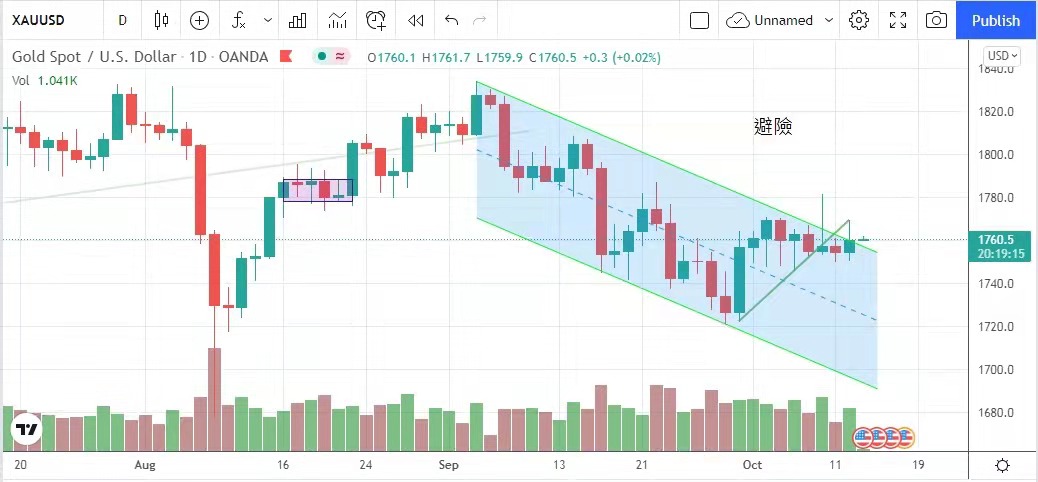Click the compare or add symbol icon
The image size is (1038, 482).
pyautogui.click(x=199, y=20)
